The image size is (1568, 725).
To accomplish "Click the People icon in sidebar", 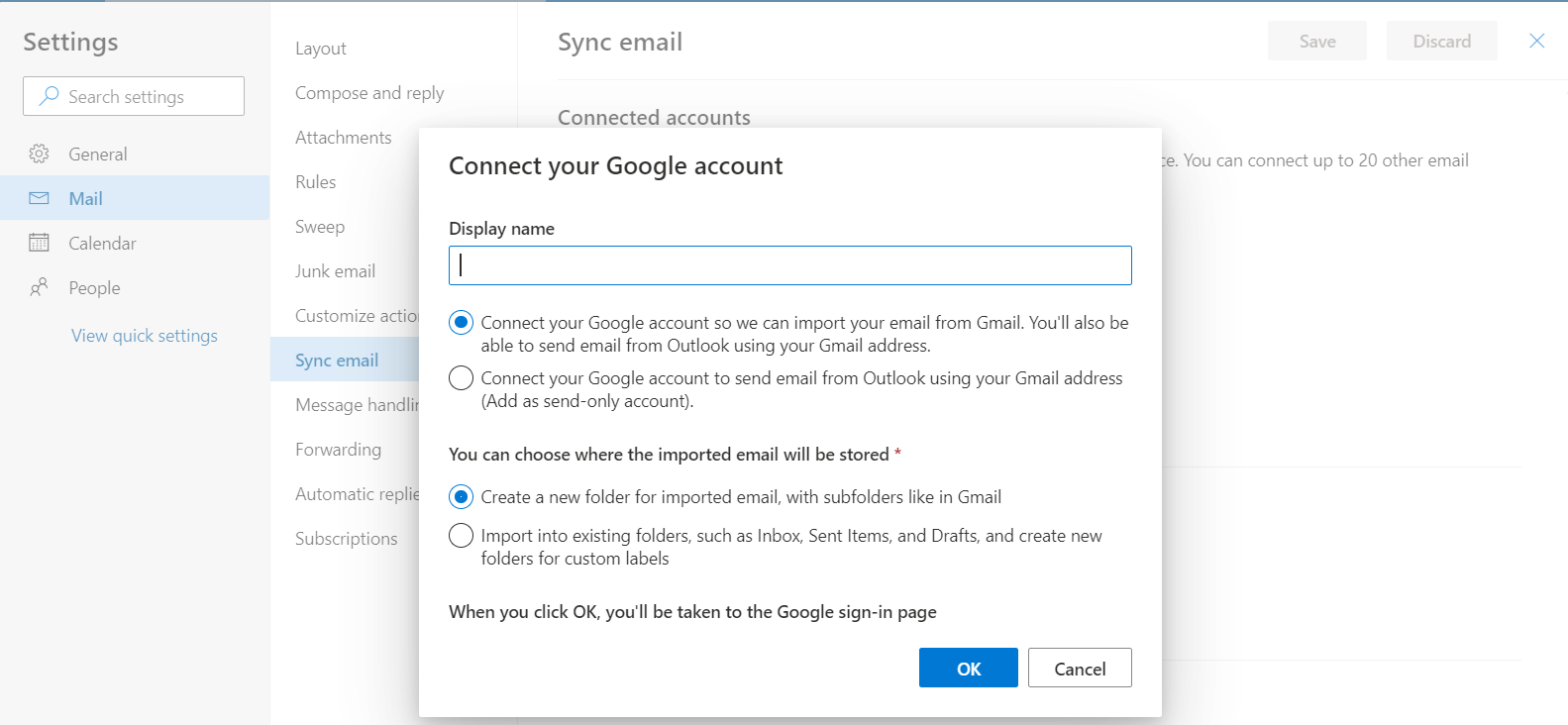I will tap(39, 287).
